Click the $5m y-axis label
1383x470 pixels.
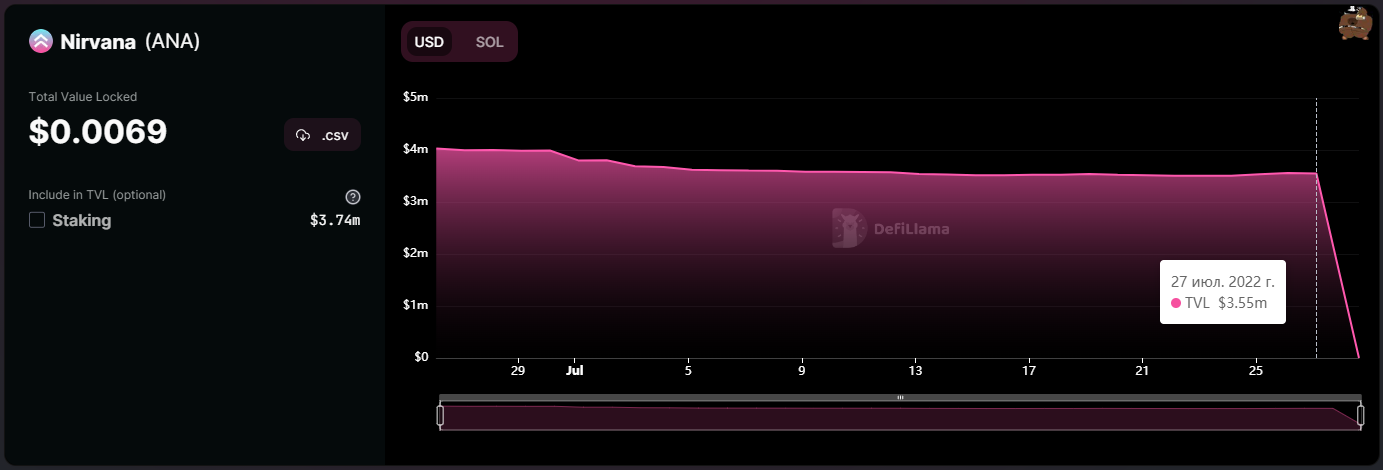(416, 97)
